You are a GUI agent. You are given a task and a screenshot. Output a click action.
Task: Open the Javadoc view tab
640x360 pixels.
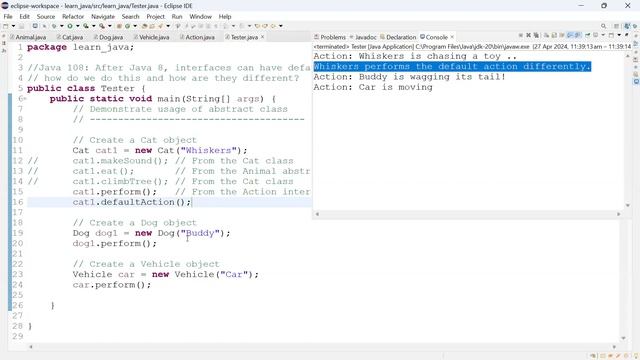pyautogui.click(x=363, y=37)
